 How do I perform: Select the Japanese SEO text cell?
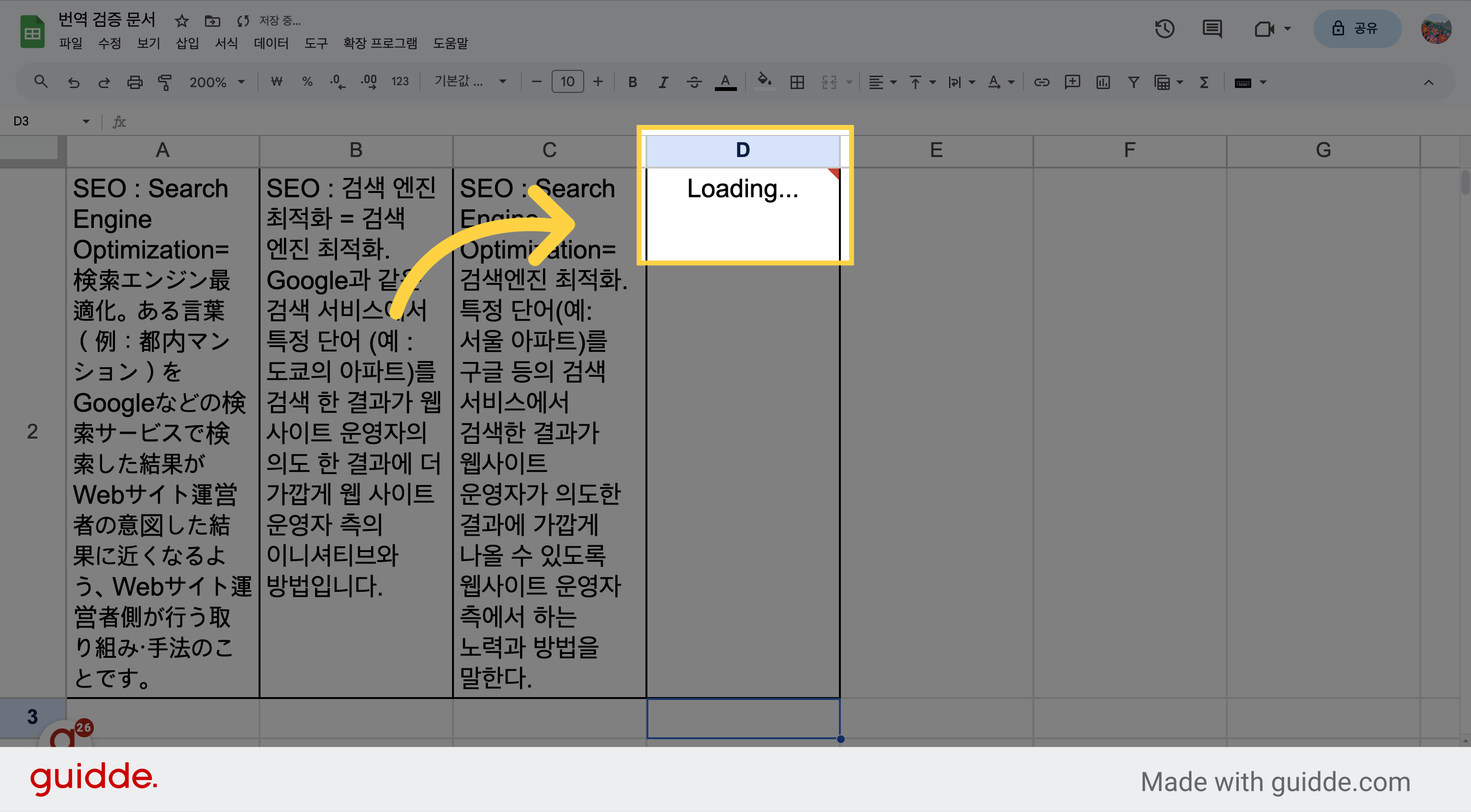tap(163, 432)
